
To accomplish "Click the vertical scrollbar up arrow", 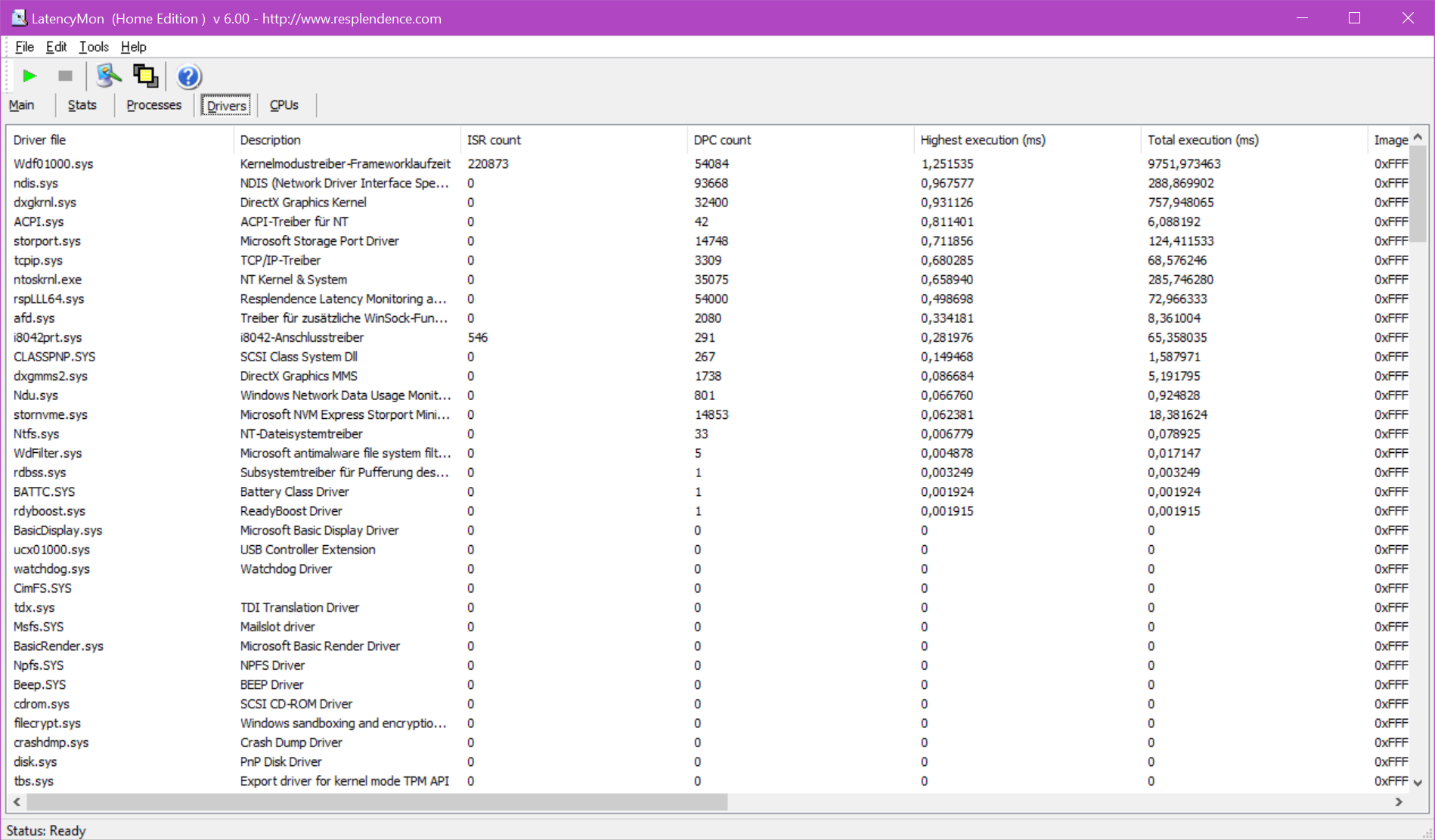I will coord(1418,137).
